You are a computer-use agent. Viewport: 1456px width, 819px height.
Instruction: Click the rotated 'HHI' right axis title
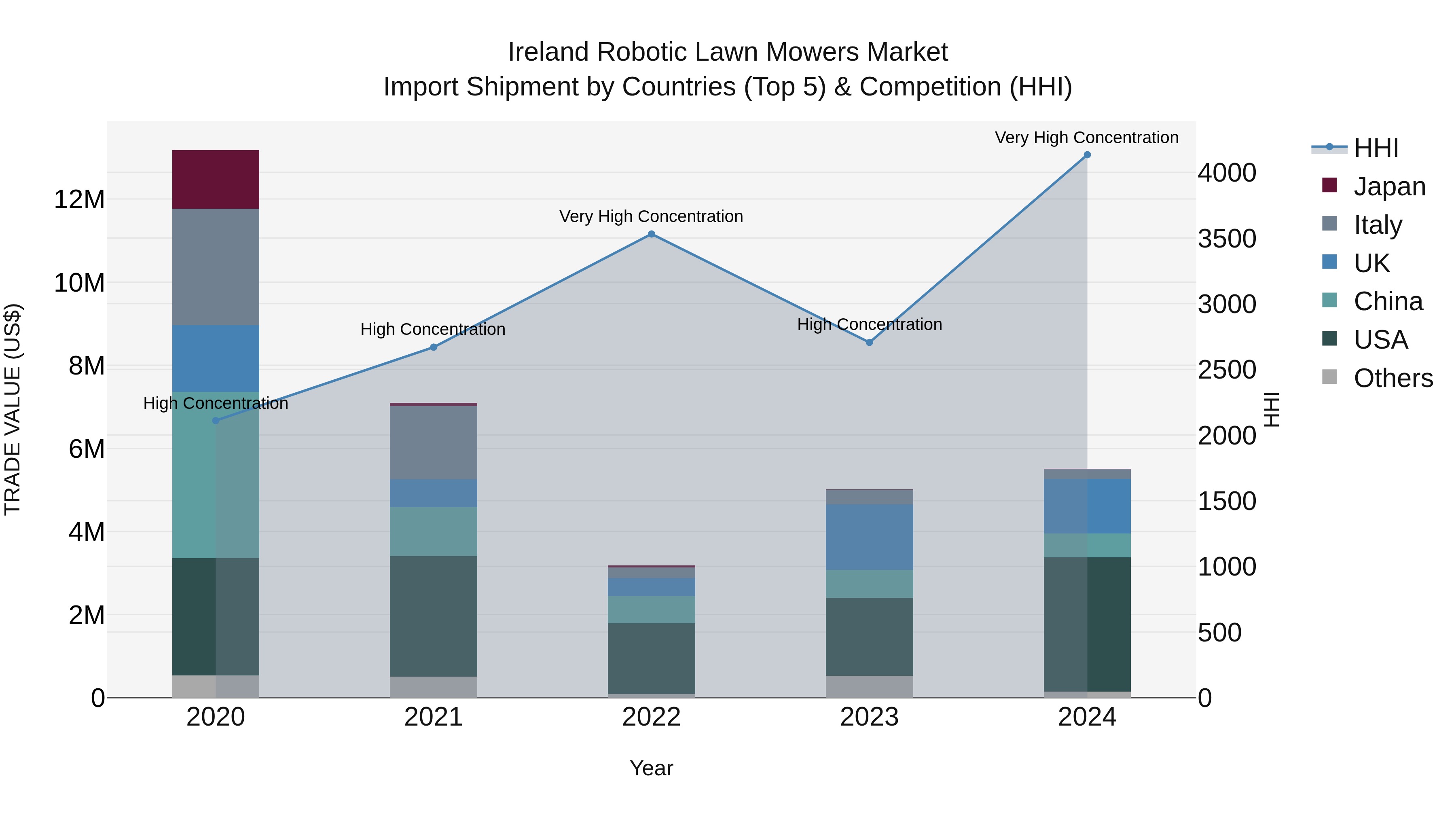(1271, 409)
